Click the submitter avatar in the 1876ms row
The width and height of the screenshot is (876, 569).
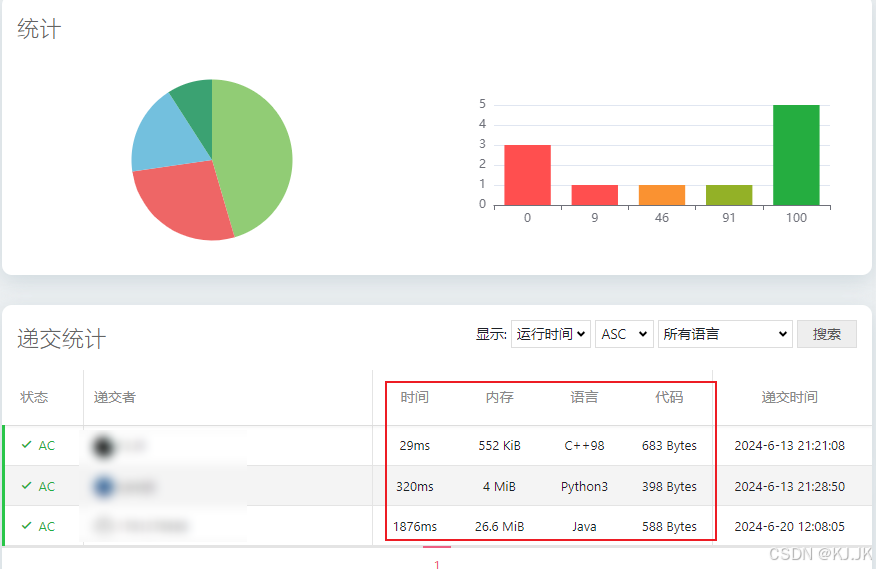pyautogui.click(x=104, y=525)
